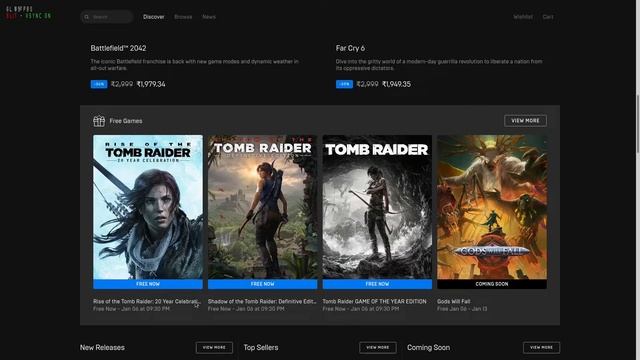Open Shadow of the Tomb Raider cover
Viewport: 640px width, 360px height.
262,207
